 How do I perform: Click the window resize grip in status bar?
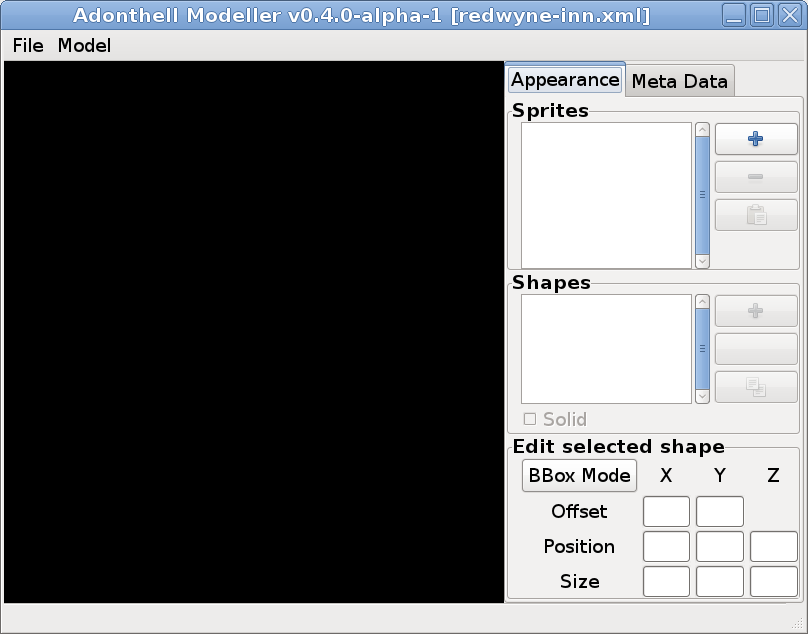[x=799, y=625]
